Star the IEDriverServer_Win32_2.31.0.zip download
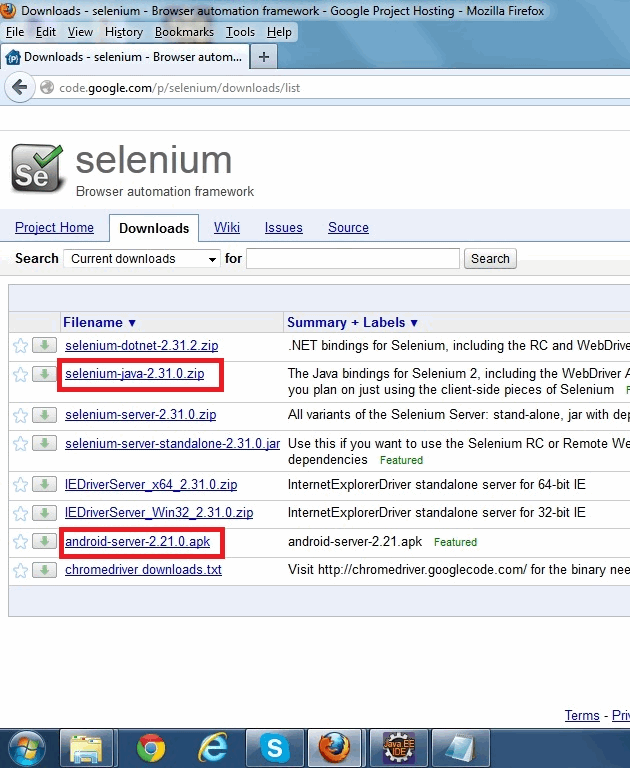 tap(21, 513)
